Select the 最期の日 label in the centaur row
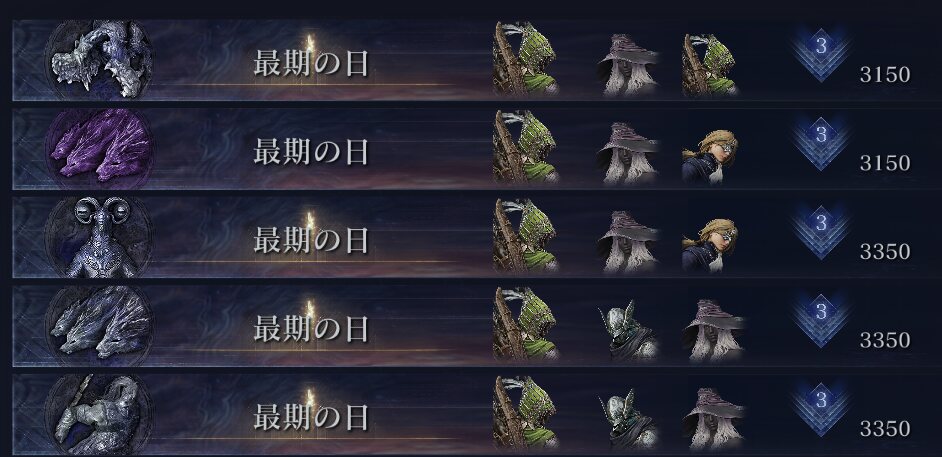942x457 pixels. (311, 418)
